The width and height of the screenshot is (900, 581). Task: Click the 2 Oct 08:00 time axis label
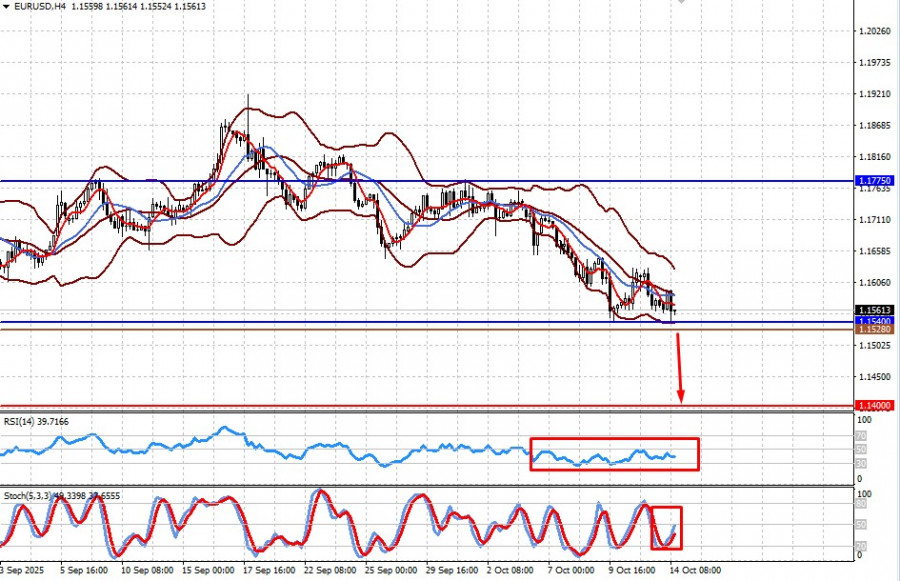point(509,571)
